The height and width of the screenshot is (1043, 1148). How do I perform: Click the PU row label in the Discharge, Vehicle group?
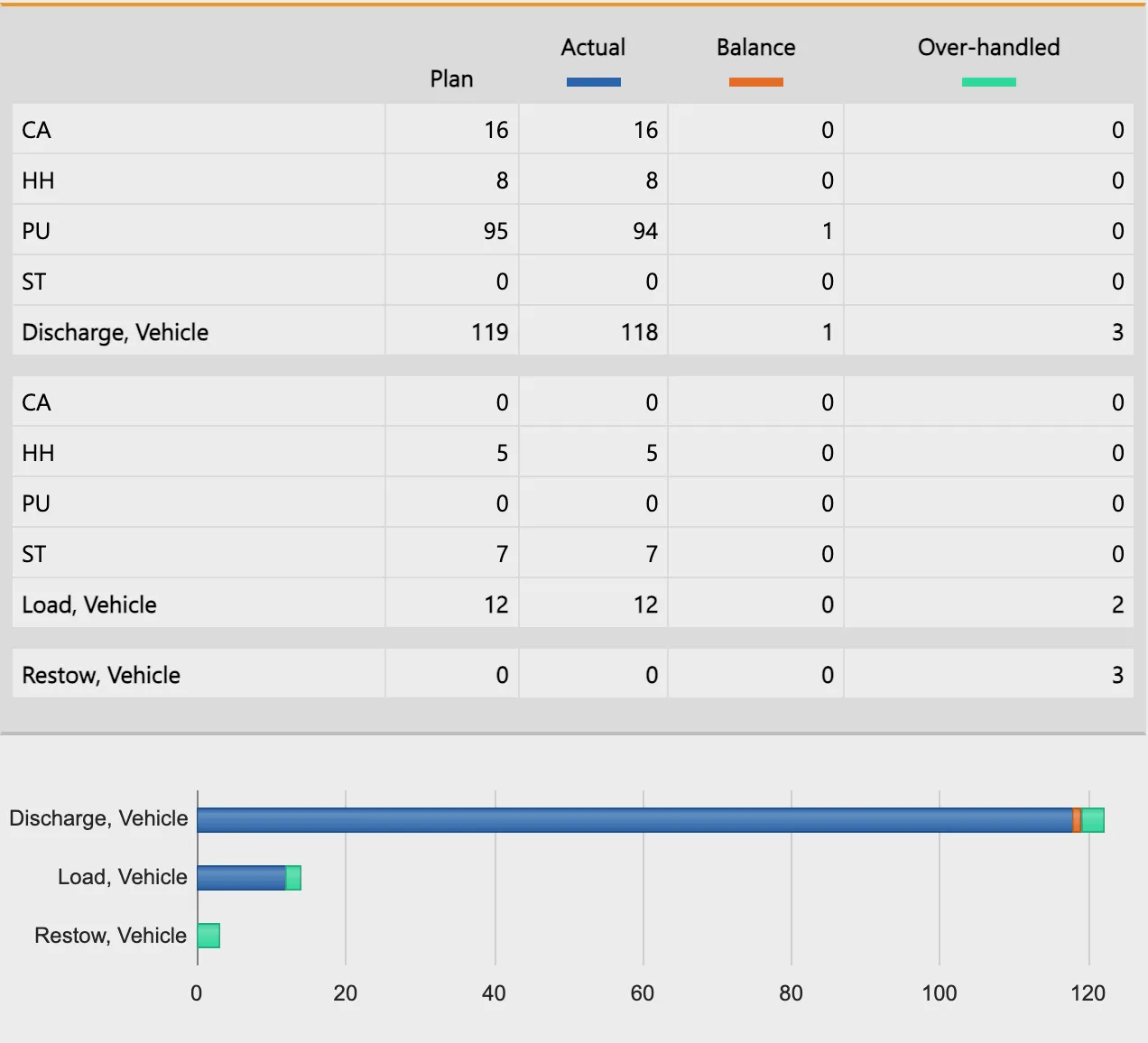point(36,231)
